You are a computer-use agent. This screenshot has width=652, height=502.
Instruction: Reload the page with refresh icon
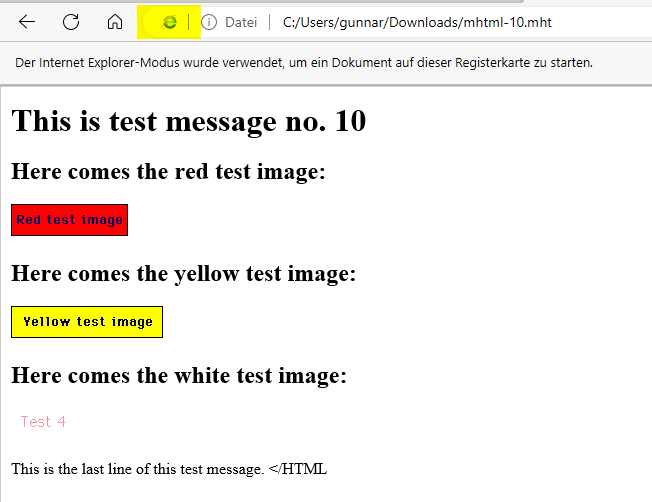[71, 22]
